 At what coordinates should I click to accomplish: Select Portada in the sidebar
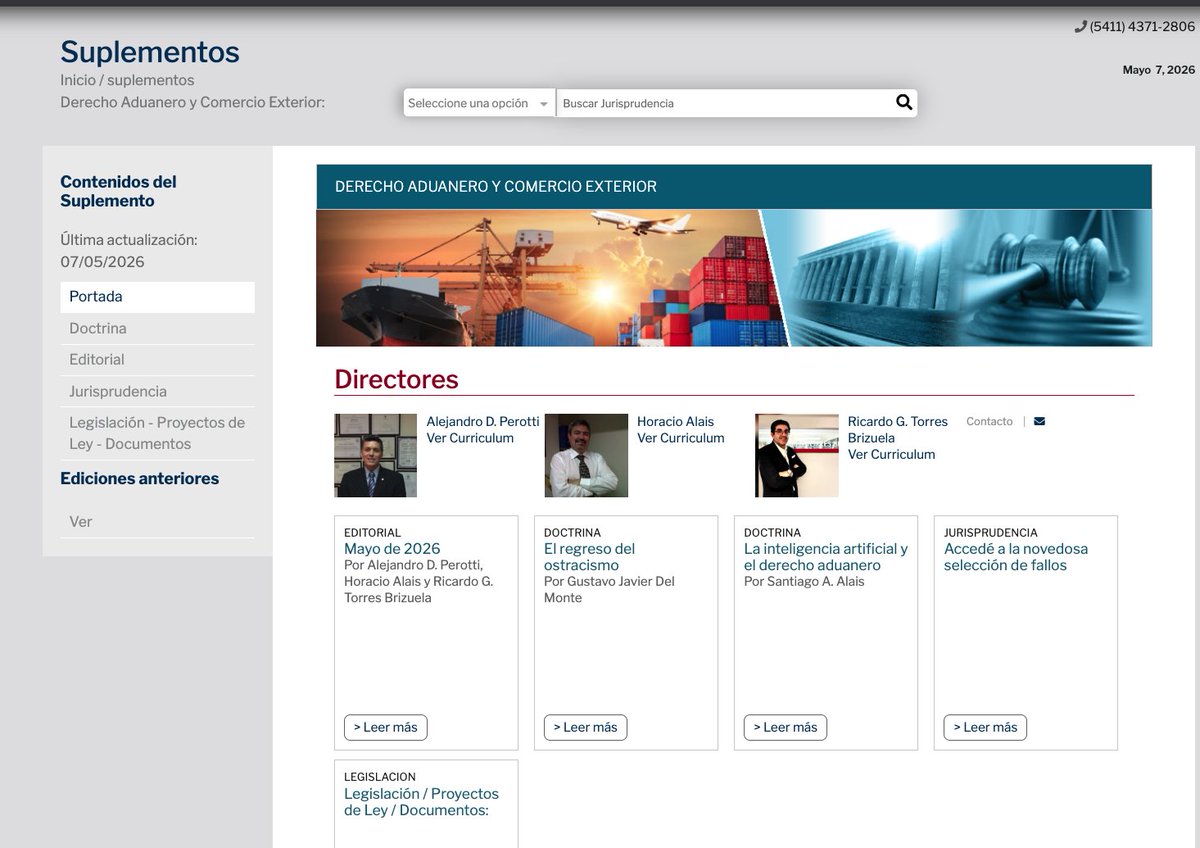click(157, 297)
